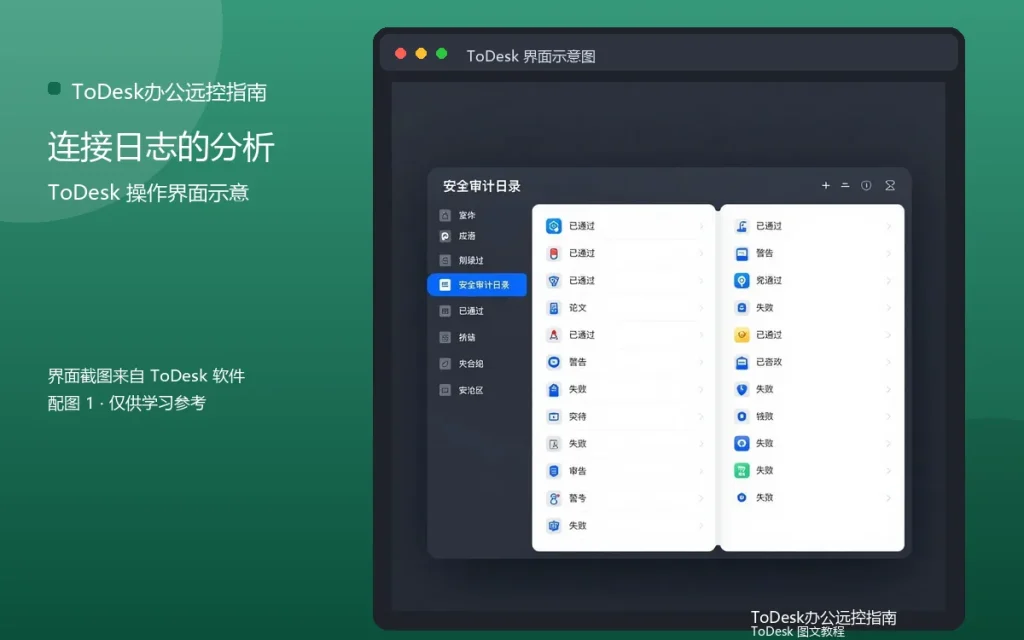The width and height of the screenshot is (1024, 640).
Task: Click the blue hexagon icon beside 已通过
Action: pyautogui.click(x=554, y=226)
